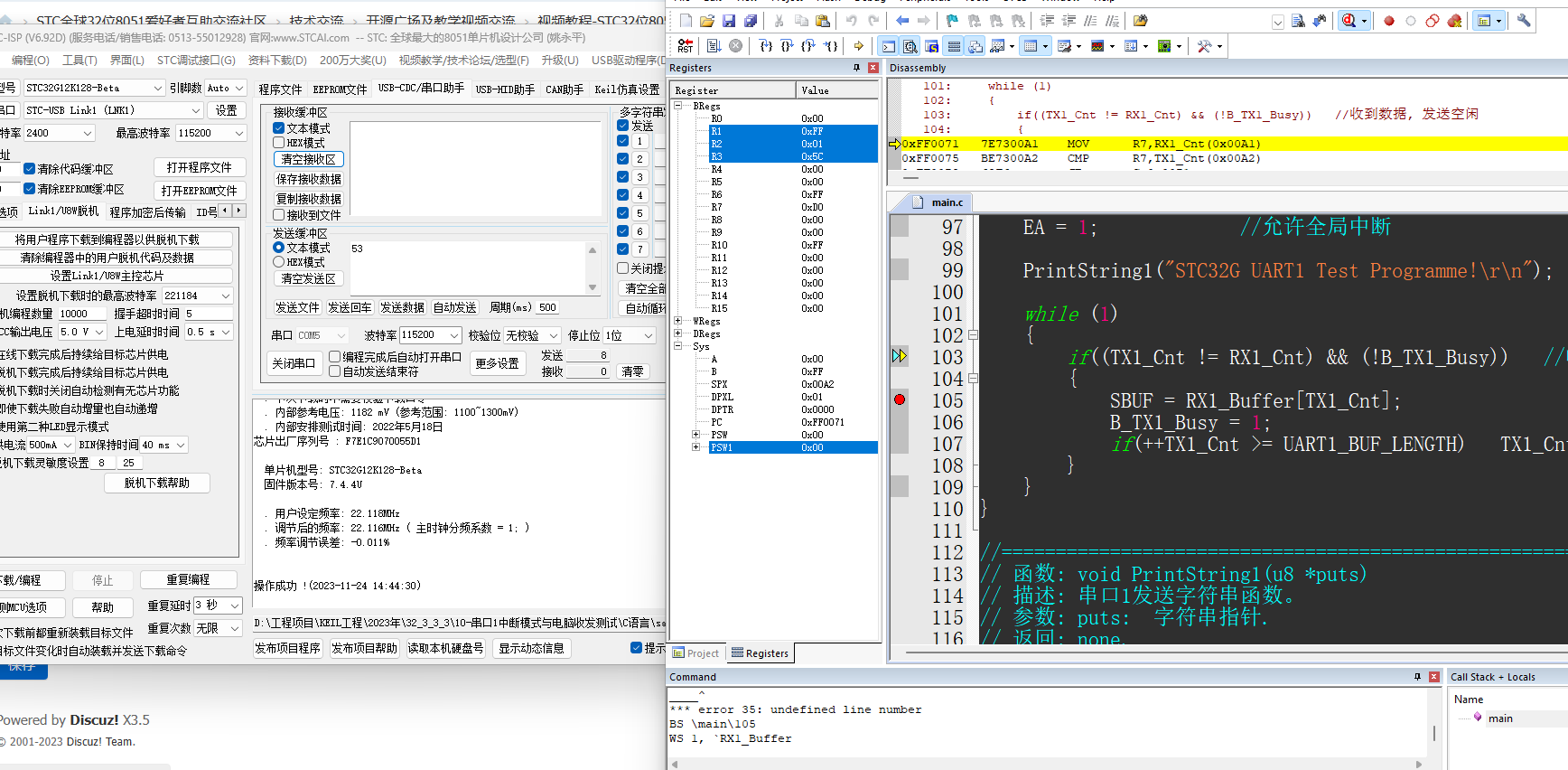Open the 校验位 无校验 dropdown
This screenshot has height=770, width=1568.
coord(554,335)
